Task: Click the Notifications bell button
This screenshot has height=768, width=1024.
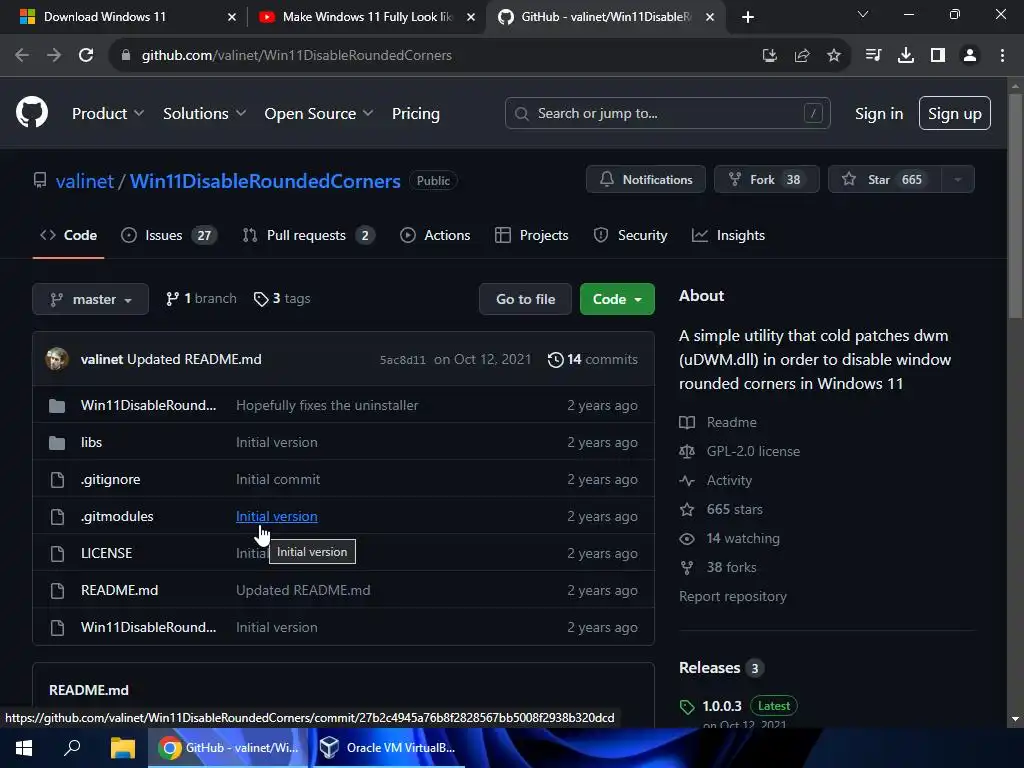Action: pos(645,180)
